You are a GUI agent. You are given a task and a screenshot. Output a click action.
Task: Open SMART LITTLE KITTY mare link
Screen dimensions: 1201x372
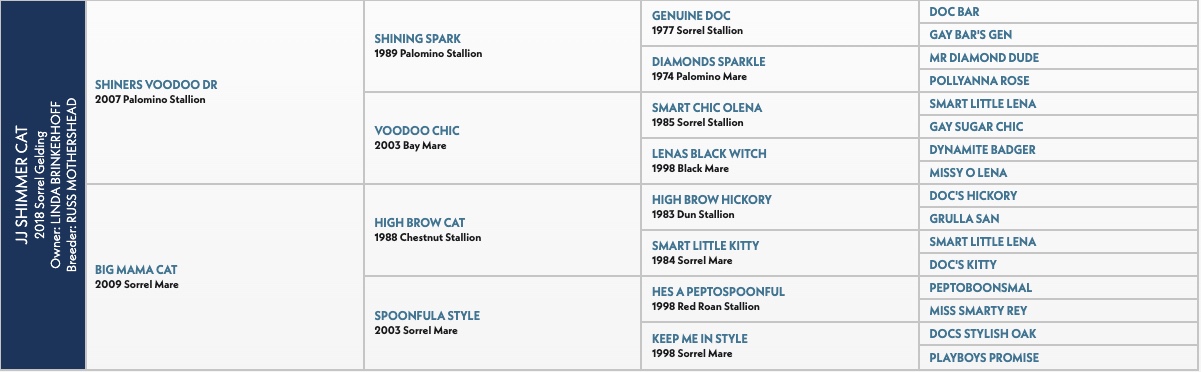(705, 246)
